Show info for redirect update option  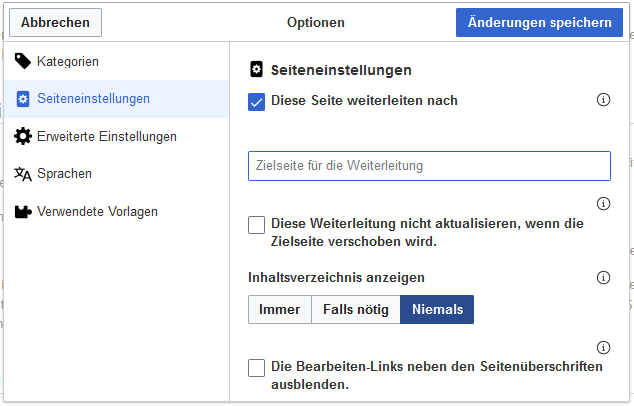(x=603, y=203)
